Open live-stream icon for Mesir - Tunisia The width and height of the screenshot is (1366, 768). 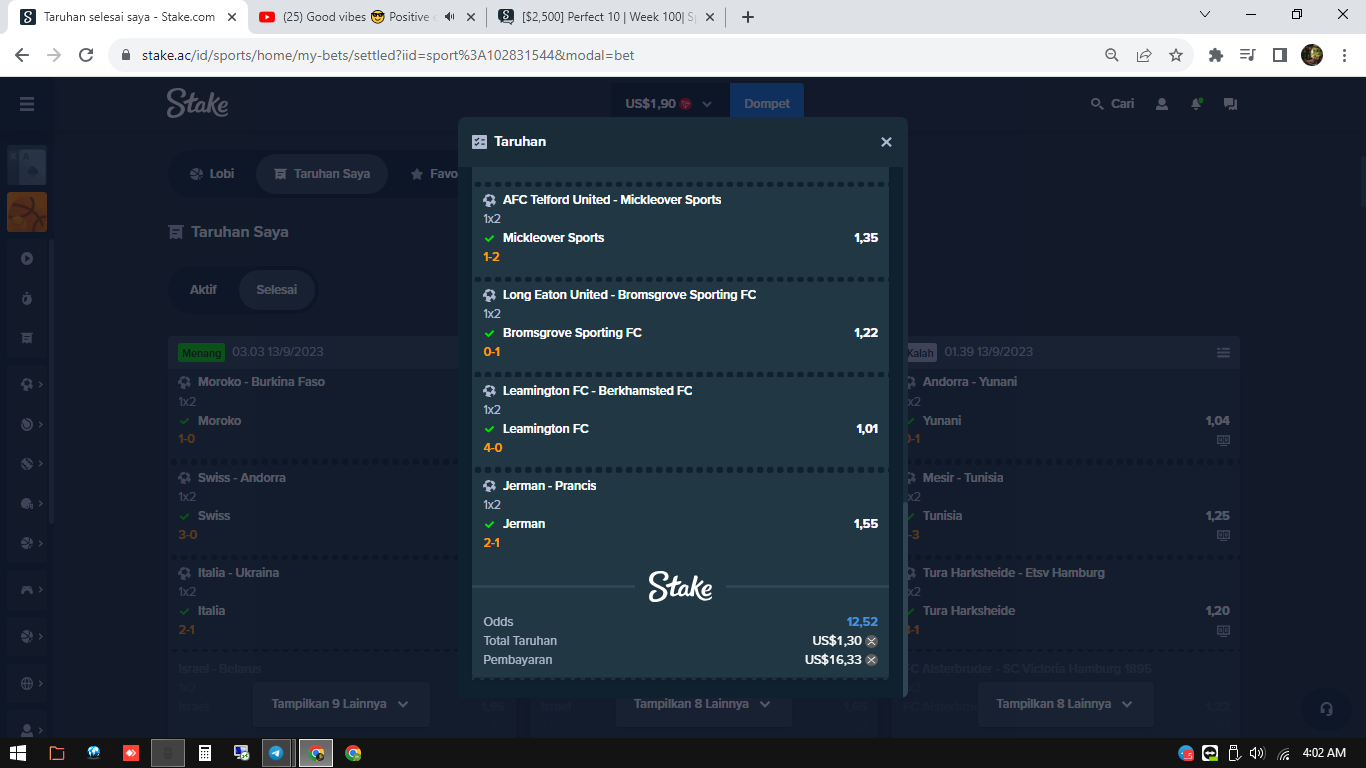tap(1223, 535)
